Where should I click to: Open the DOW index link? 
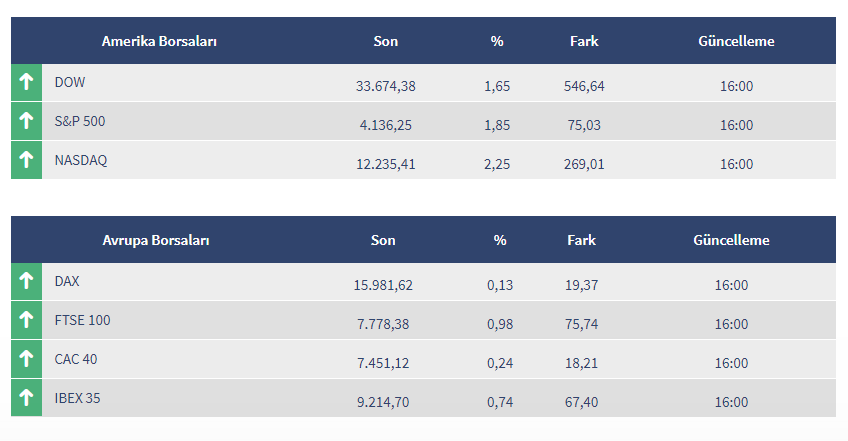click(70, 83)
